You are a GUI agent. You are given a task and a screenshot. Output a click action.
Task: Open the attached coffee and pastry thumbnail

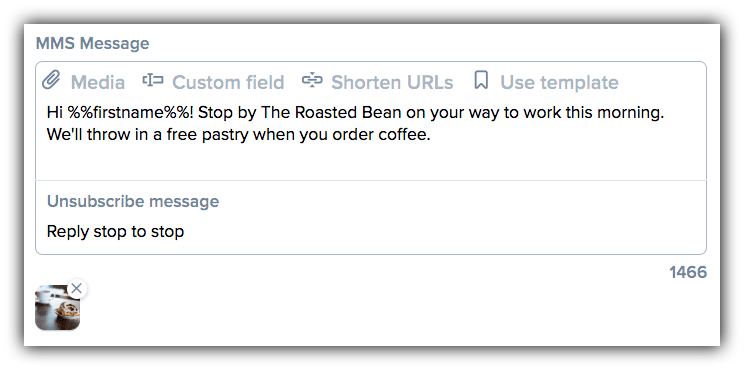pos(57,307)
